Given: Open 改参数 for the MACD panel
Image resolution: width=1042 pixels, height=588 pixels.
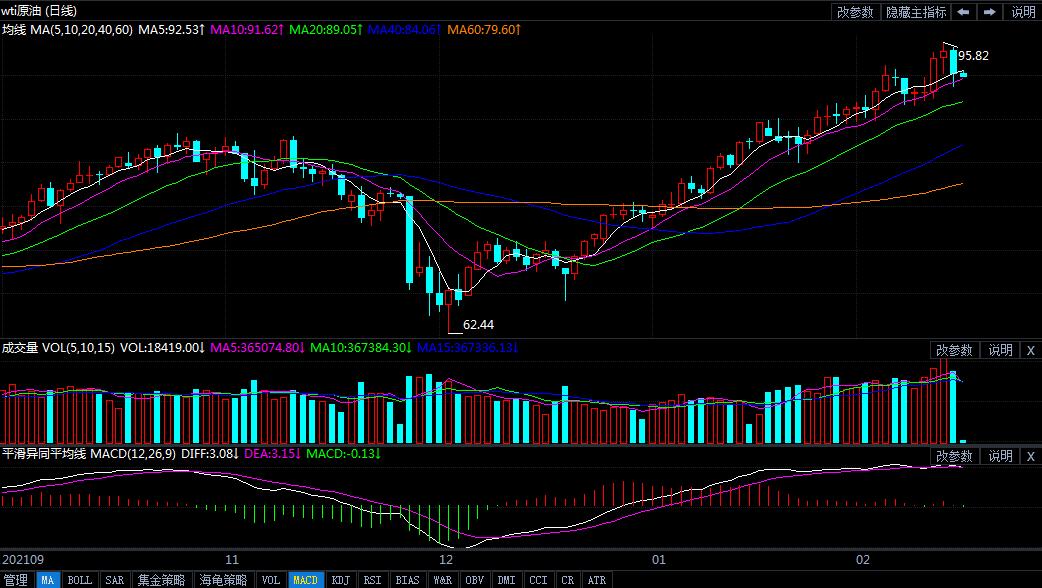Looking at the screenshot, I should [x=954, y=456].
